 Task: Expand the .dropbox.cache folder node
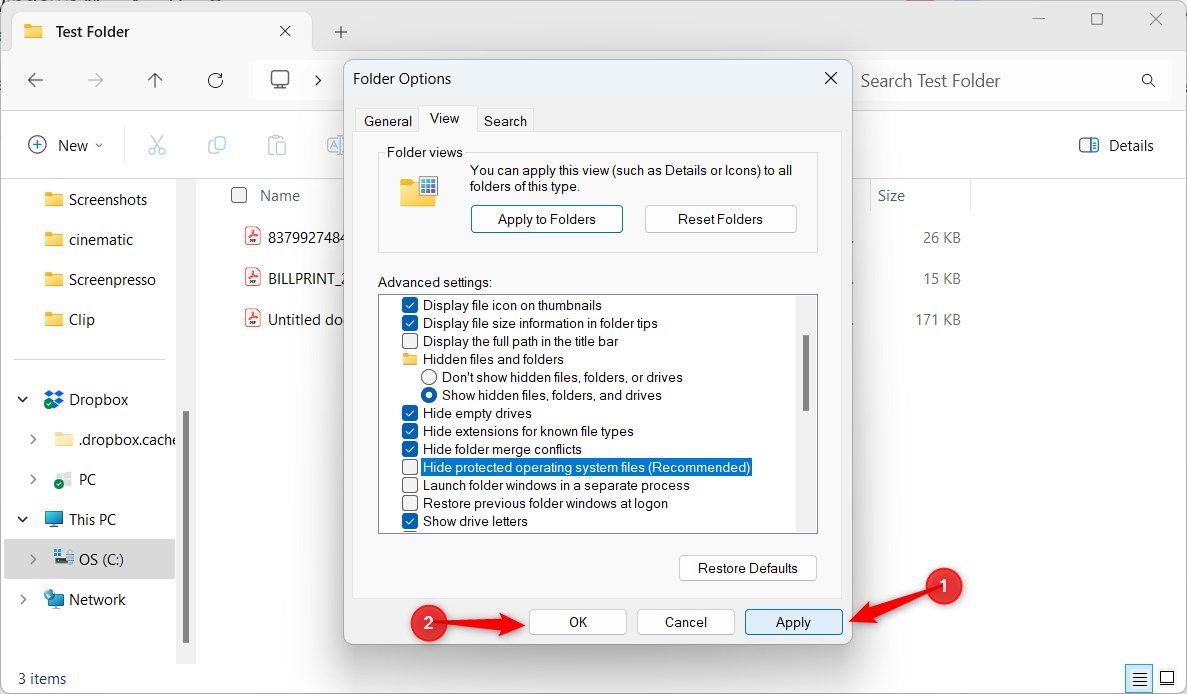tap(33, 439)
